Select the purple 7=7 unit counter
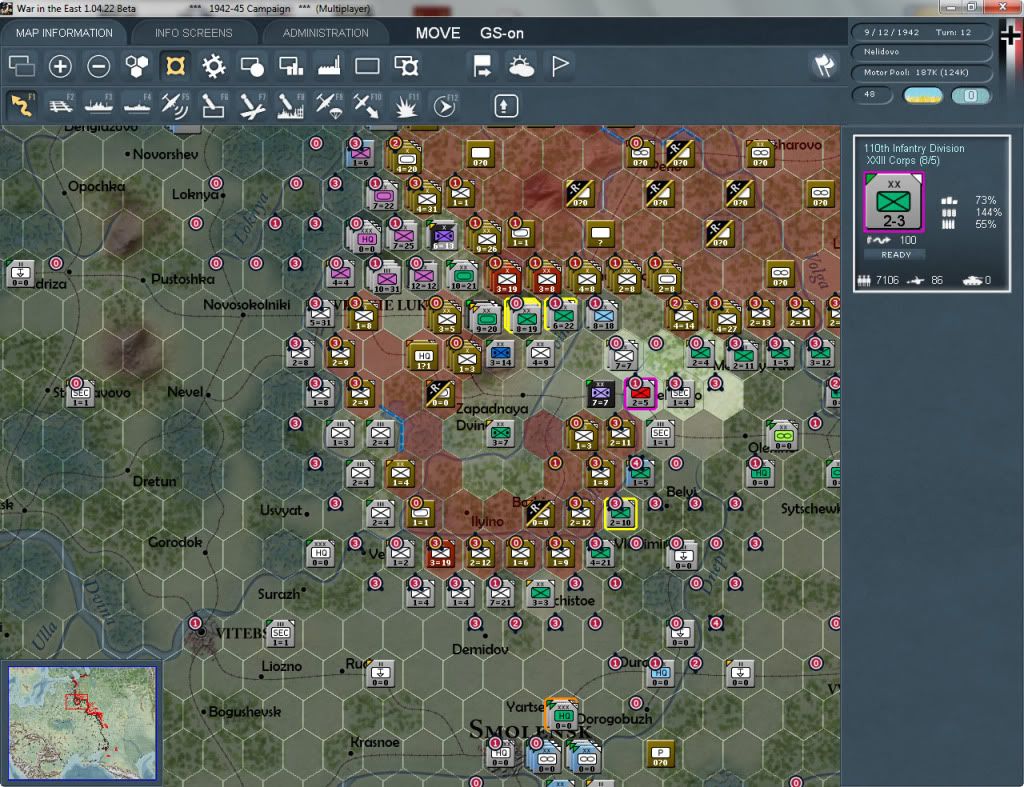1024x787 pixels. click(600, 394)
